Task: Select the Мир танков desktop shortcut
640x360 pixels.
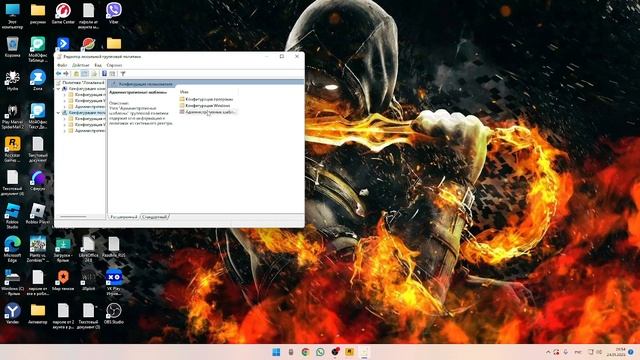Action: [x=63, y=281]
